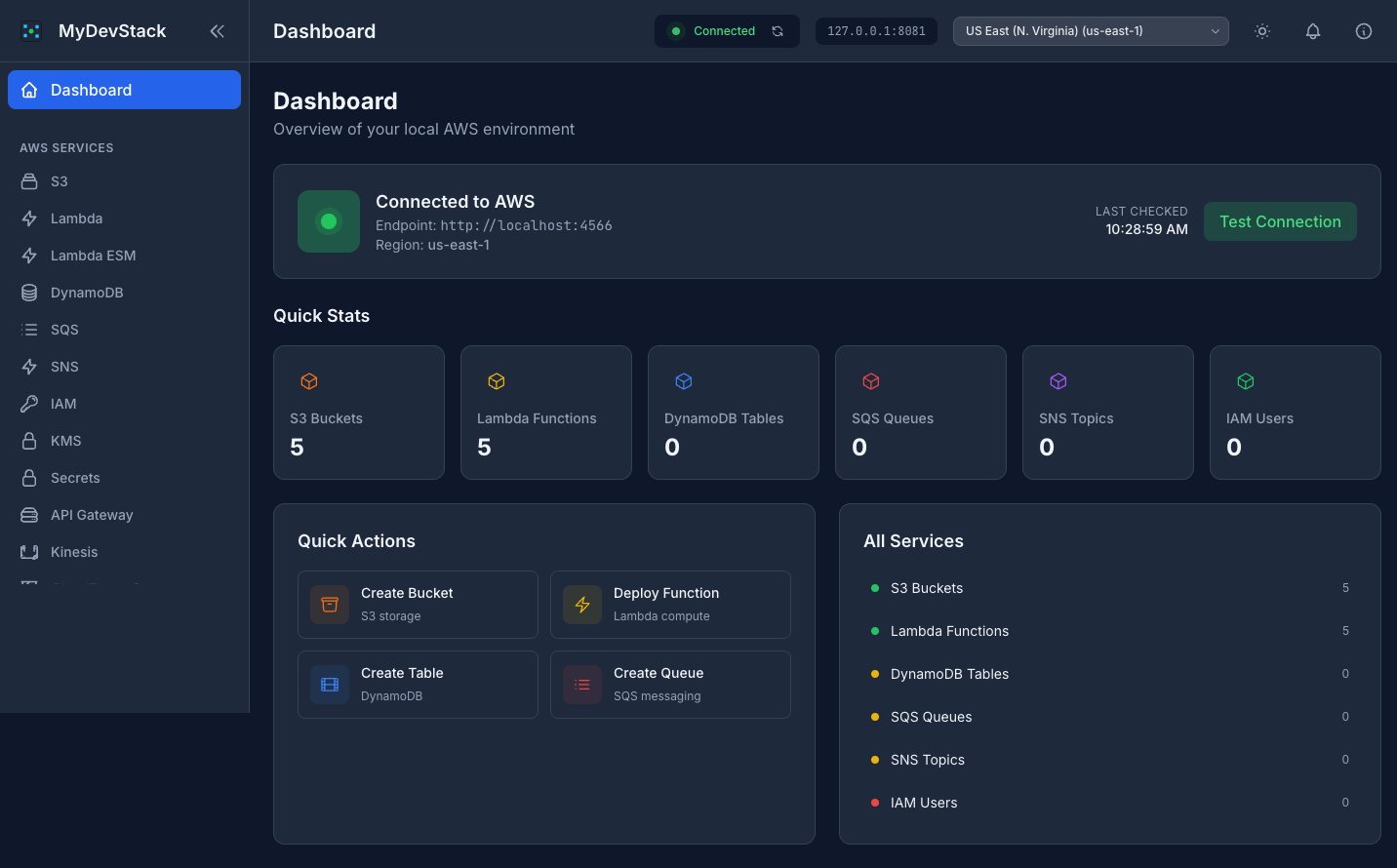Image resolution: width=1397 pixels, height=868 pixels.
Task: Click the http://localhost:4566 endpoint text
Action: pos(526,225)
